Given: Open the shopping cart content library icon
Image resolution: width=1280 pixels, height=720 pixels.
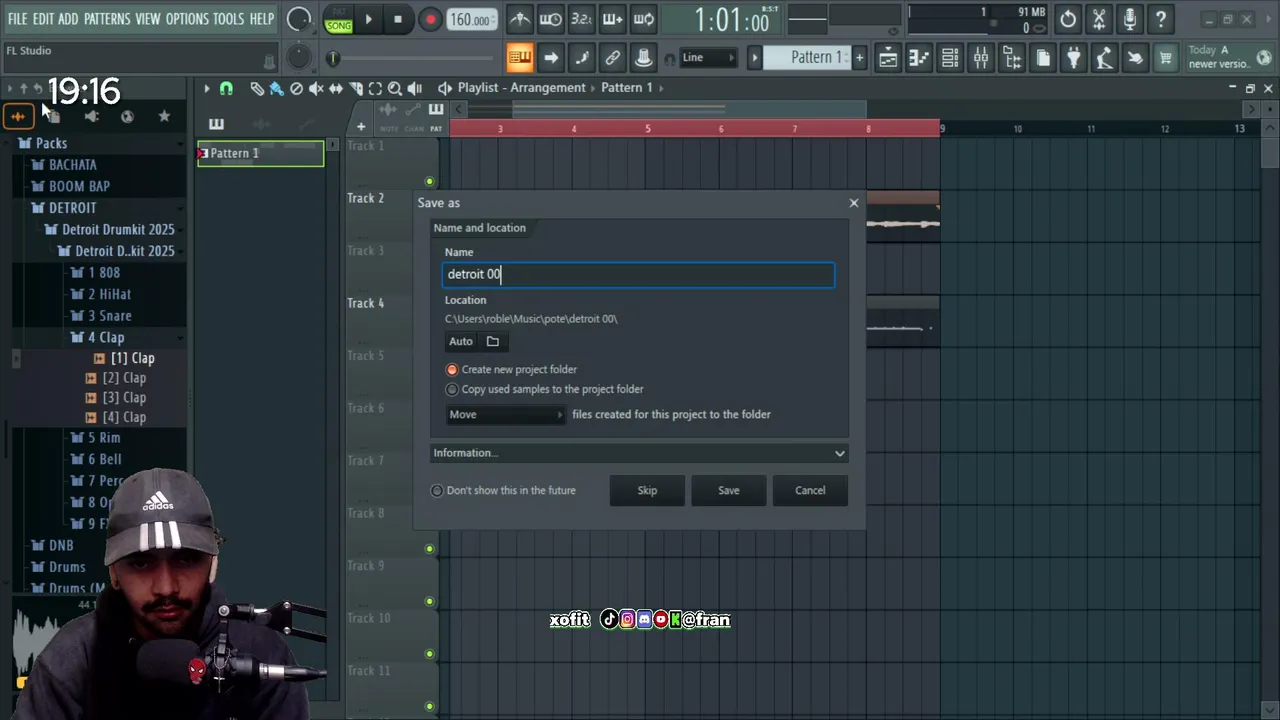Looking at the screenshot, I should [x=1165, y=58].
